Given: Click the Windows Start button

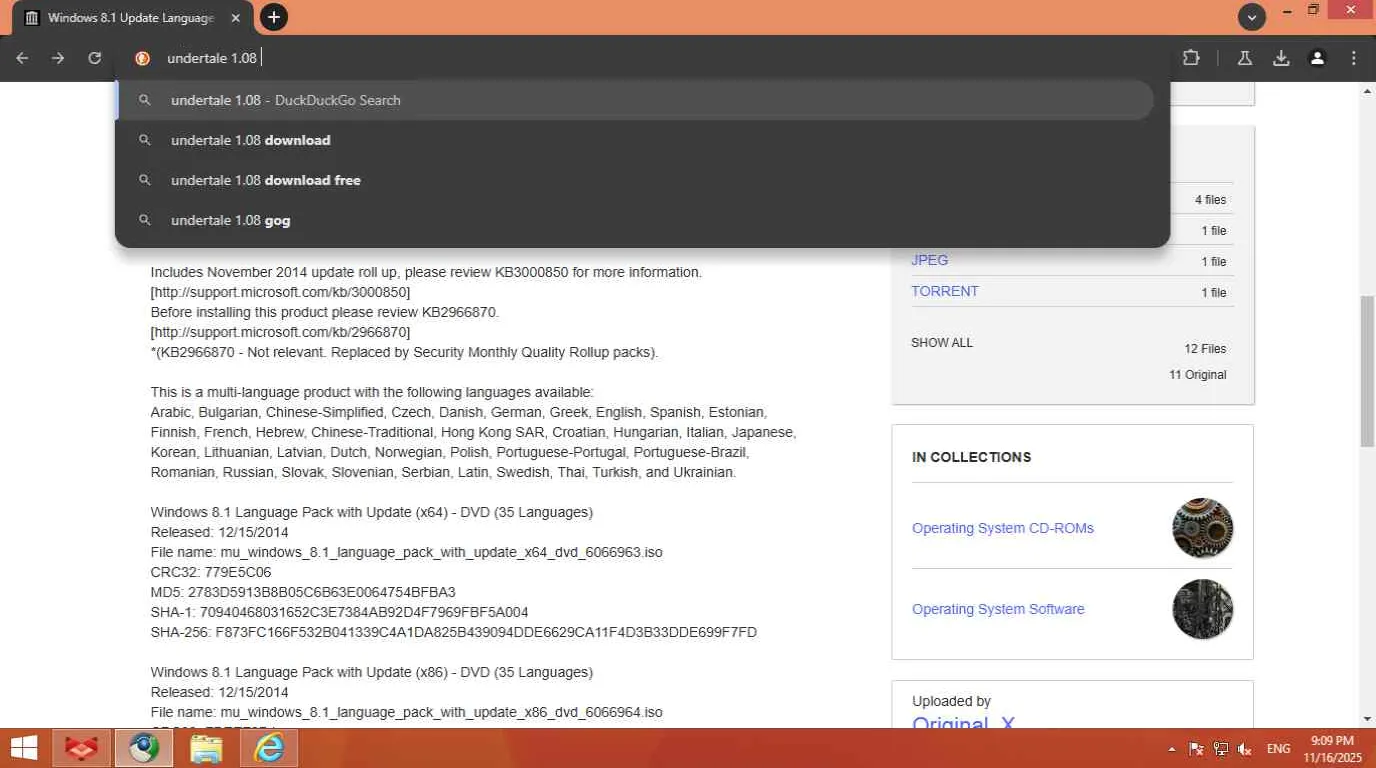Looking at the screenshot, I should tap(23, 748).
